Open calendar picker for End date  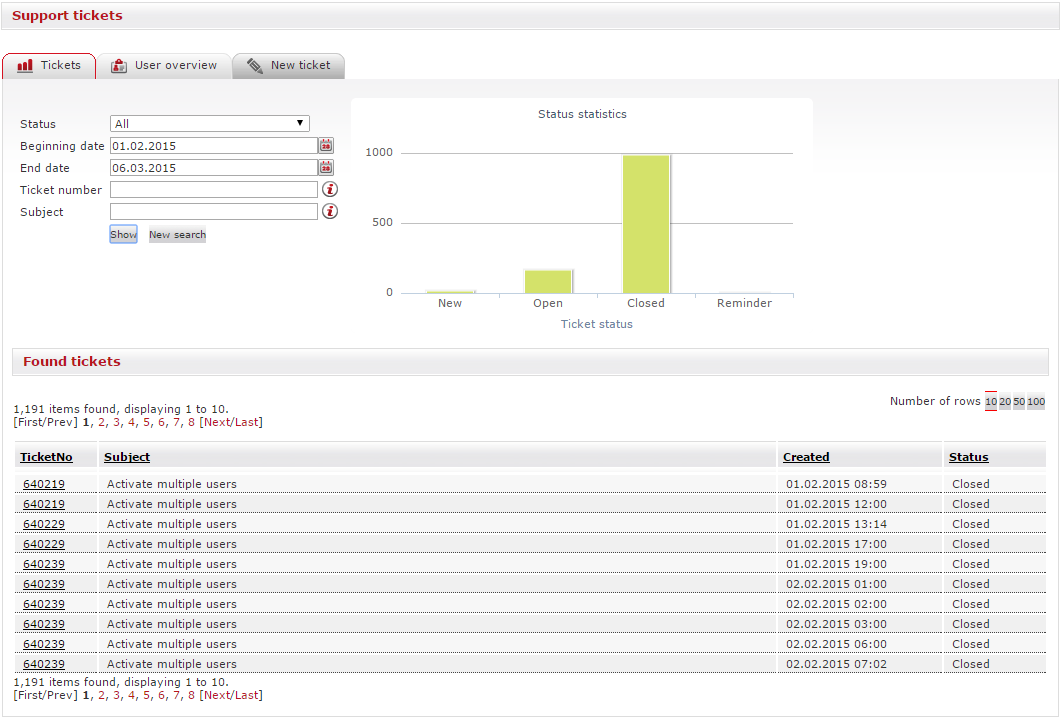pyautogui.click(x=326, y=168)
